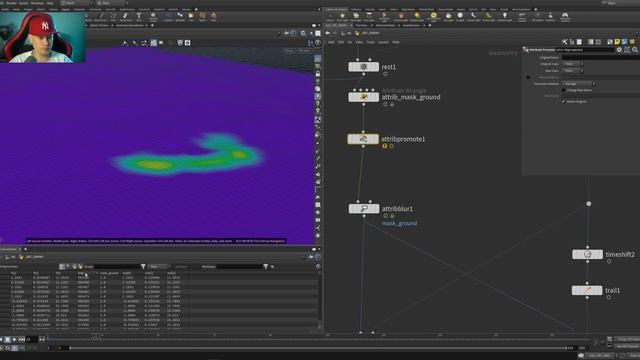640x360 pixels.
Task: Click the network editor wrench tools icon
Action: [564, 42]
